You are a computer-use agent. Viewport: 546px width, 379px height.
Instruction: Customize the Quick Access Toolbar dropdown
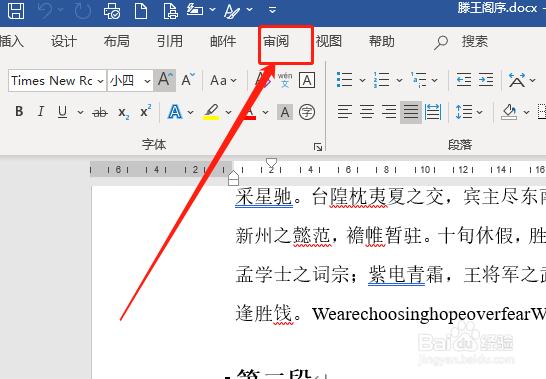point(273,10)
